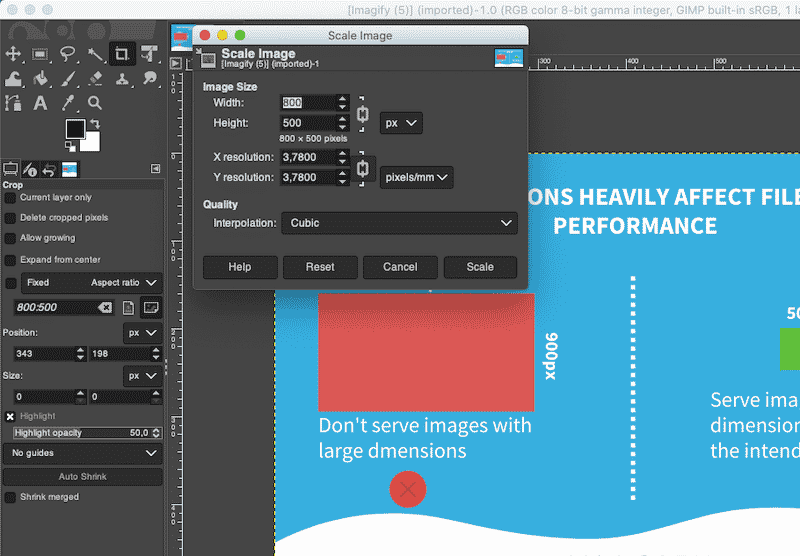This screenshot has width=800, height=556.
Task: Toggle the width/height chain link
Action: (x=362, y=114)
